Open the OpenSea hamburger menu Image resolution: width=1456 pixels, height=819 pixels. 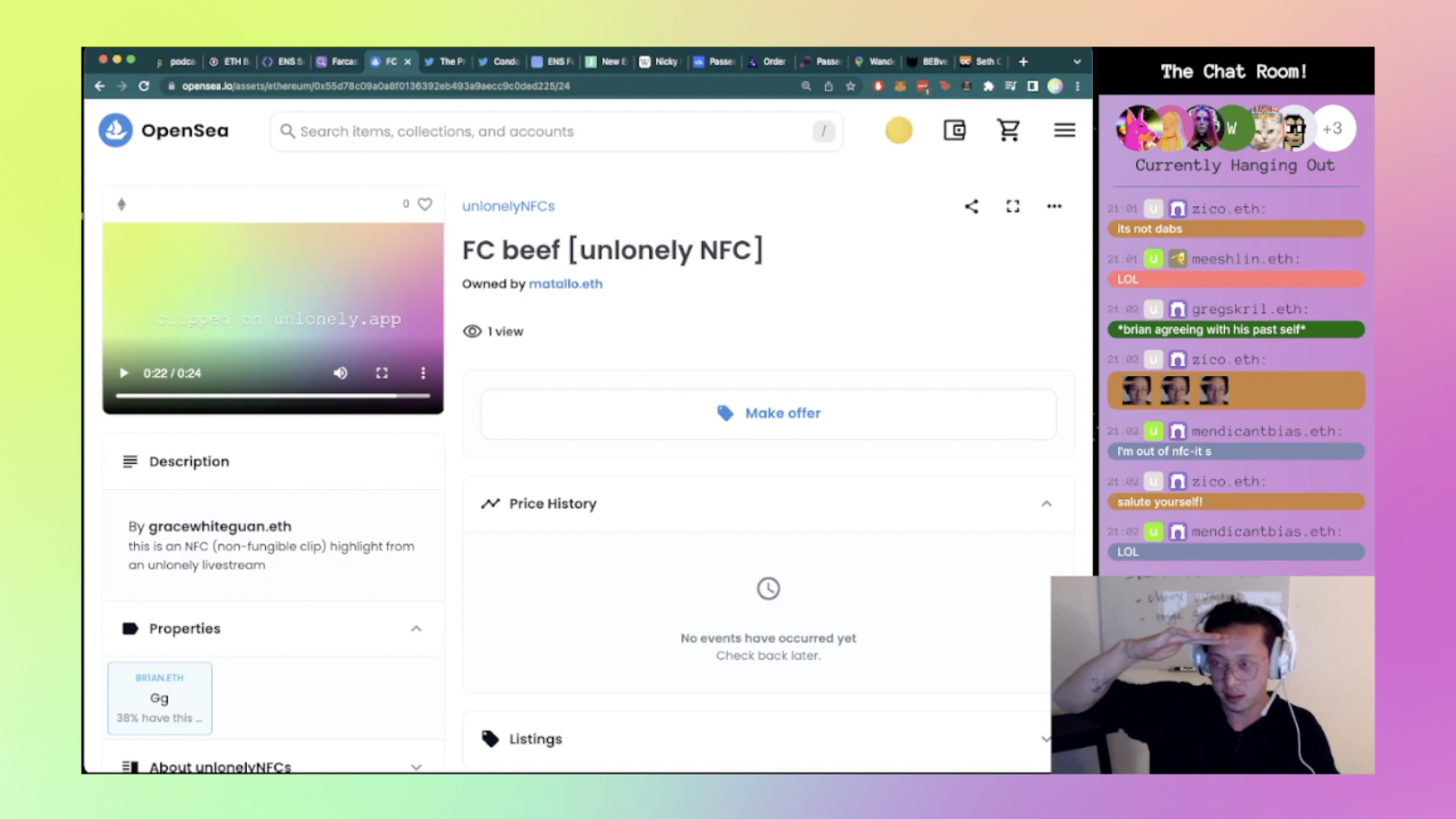1064,130
